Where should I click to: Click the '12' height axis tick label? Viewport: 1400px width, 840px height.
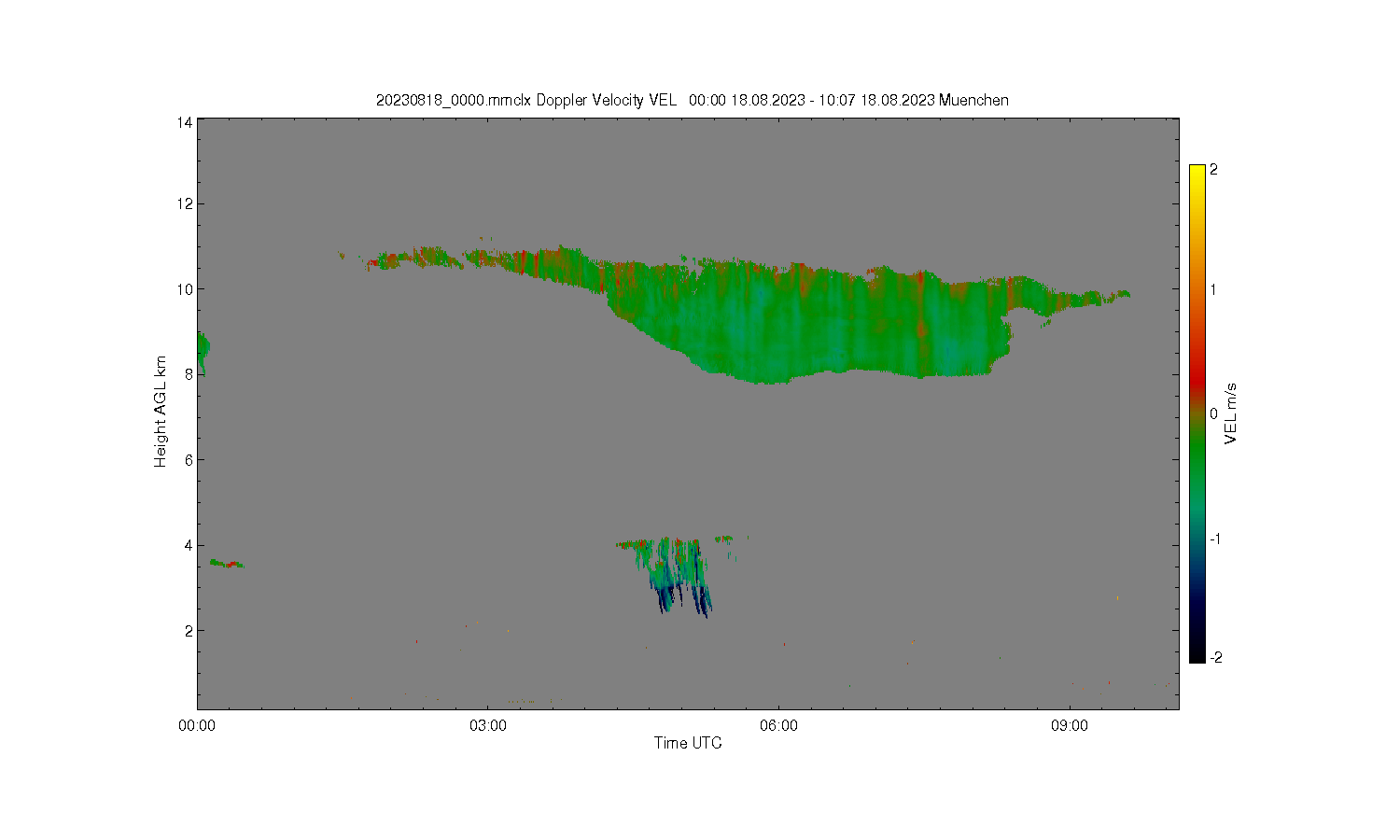click(185, 203)
